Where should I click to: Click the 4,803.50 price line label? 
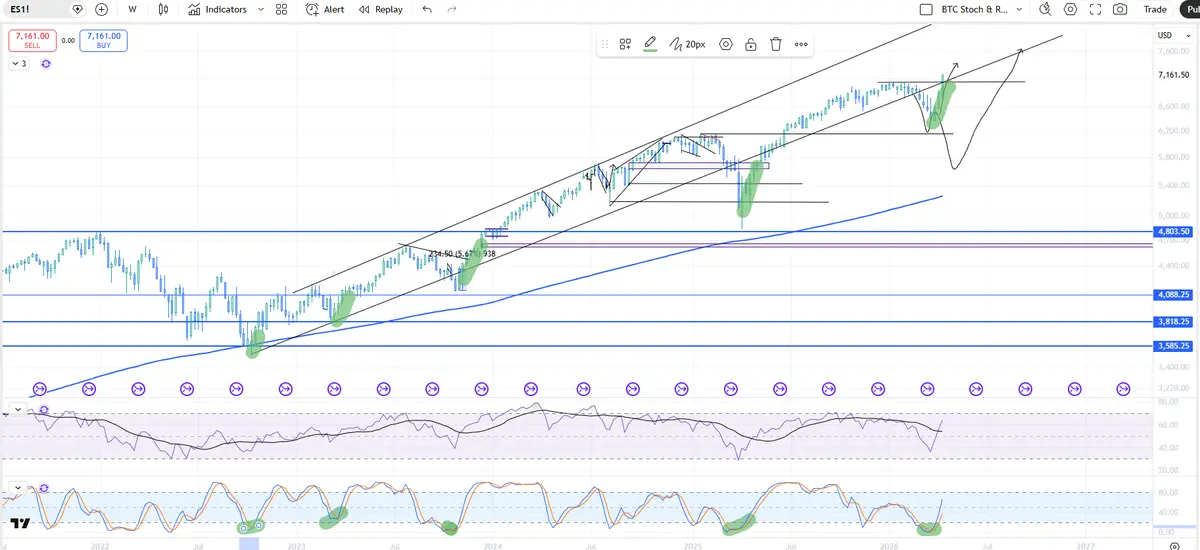[x=1173, y=231]
